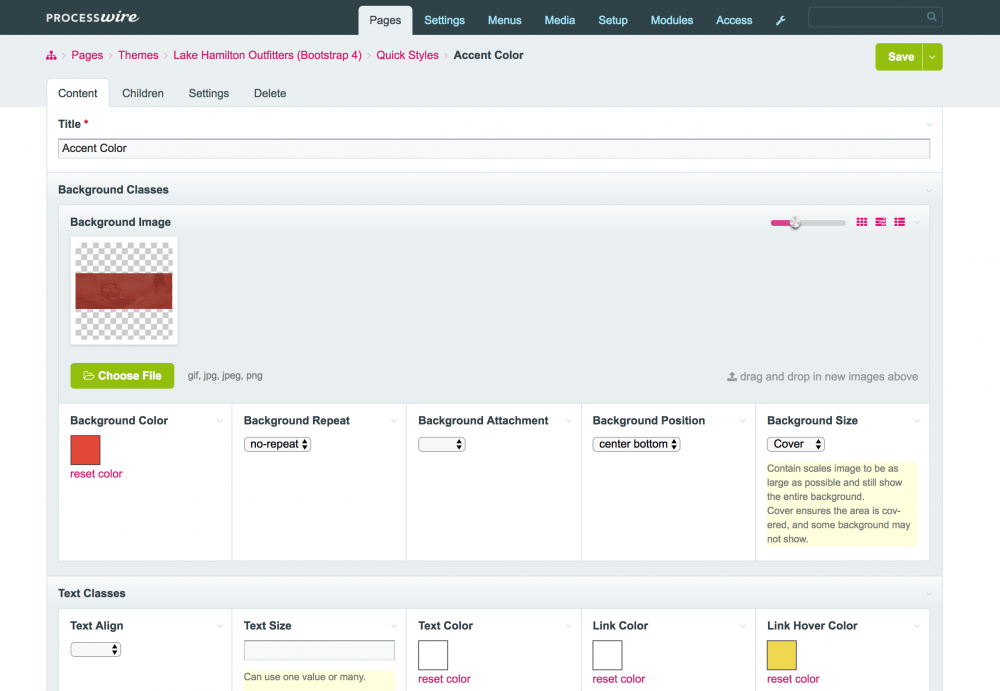Image resolution: width=1000 pixels, height=691 pixels.
Task: Switch images to left-aligned list view
Action: coord(881,222)
